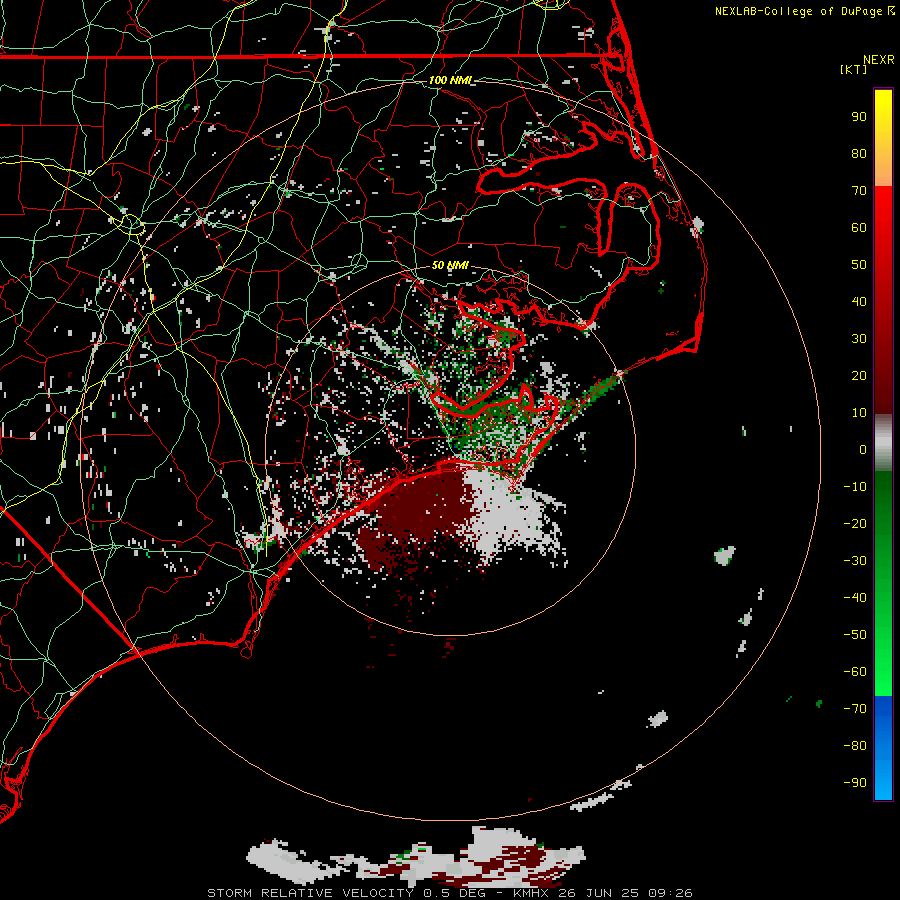Viewport: 900px width, 900px height.
Task: Click the -90 value on the velocity scale
Action: 855,783
